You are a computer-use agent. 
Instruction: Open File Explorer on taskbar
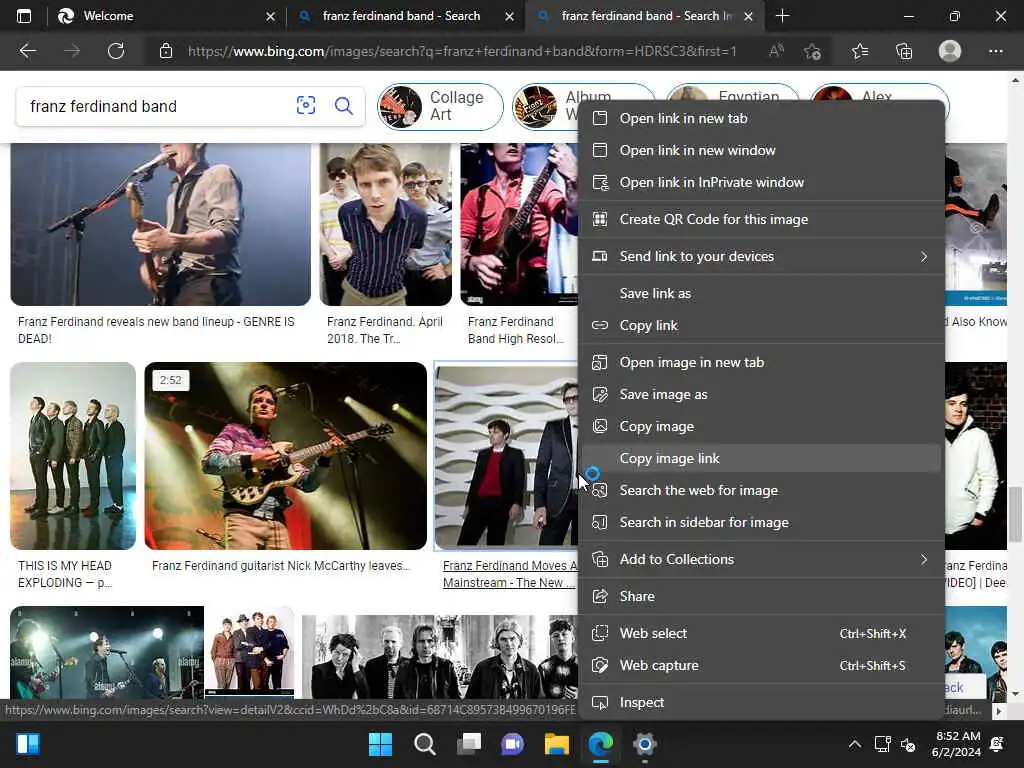coord(556,744)
